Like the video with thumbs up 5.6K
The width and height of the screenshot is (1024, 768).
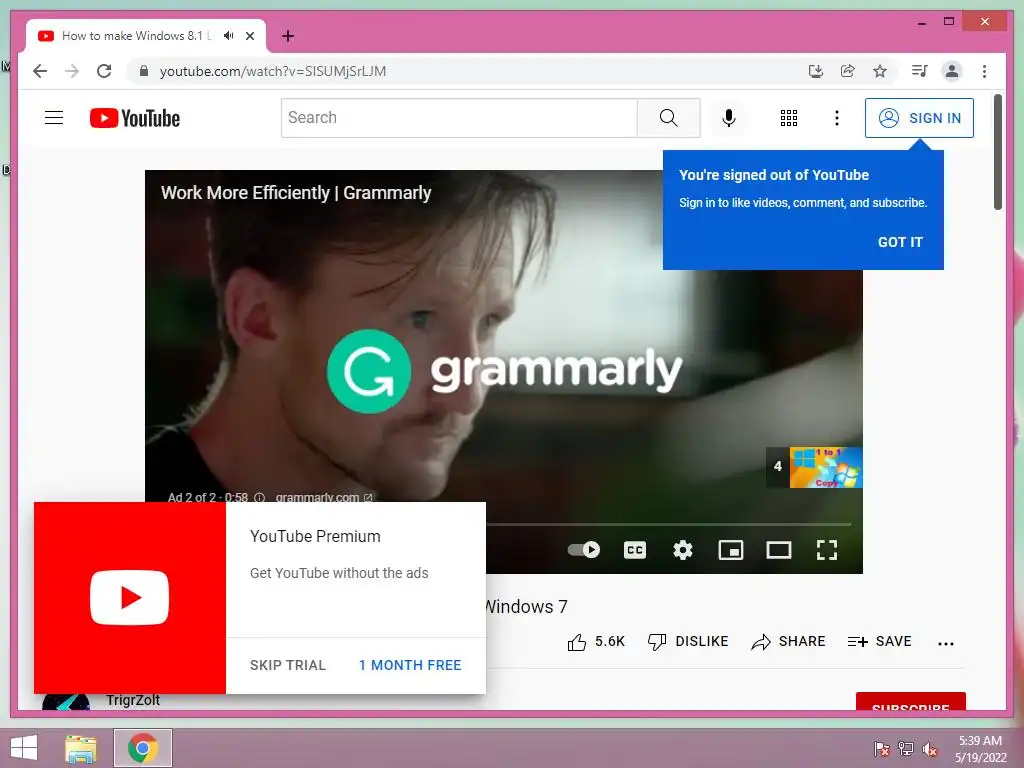coord(596,642)
